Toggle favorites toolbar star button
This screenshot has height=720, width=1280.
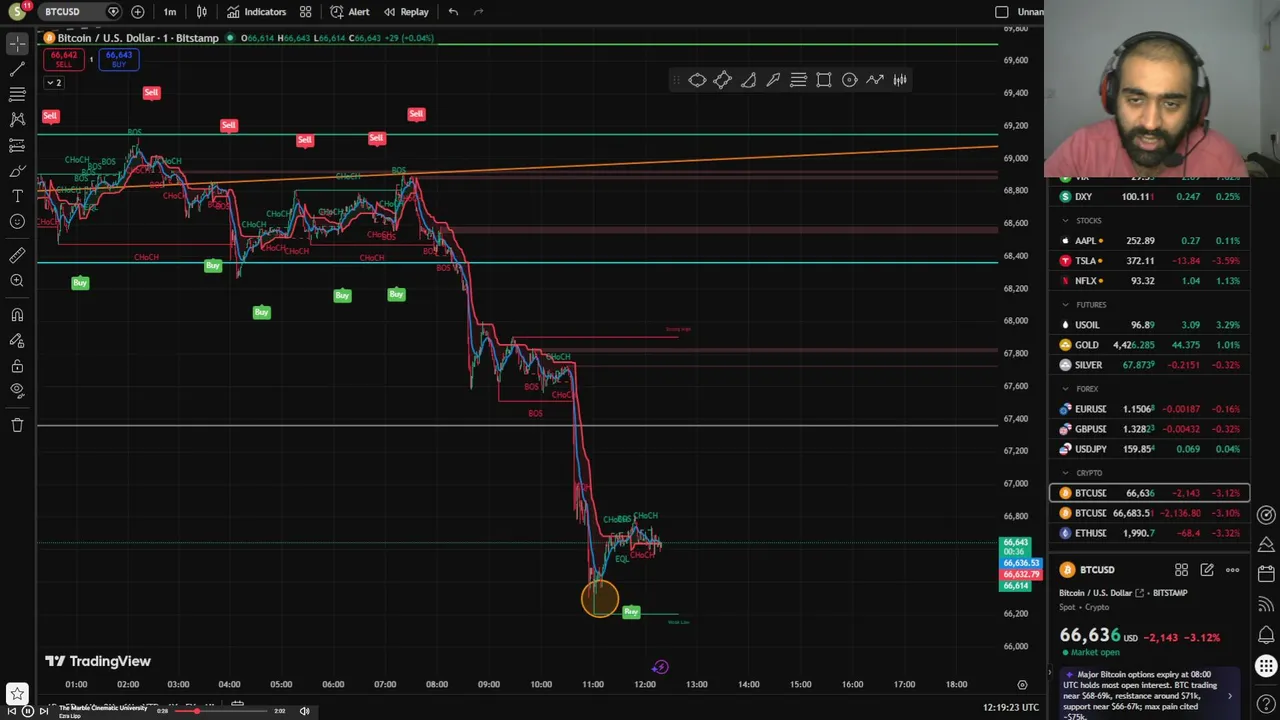pos(16,692)
